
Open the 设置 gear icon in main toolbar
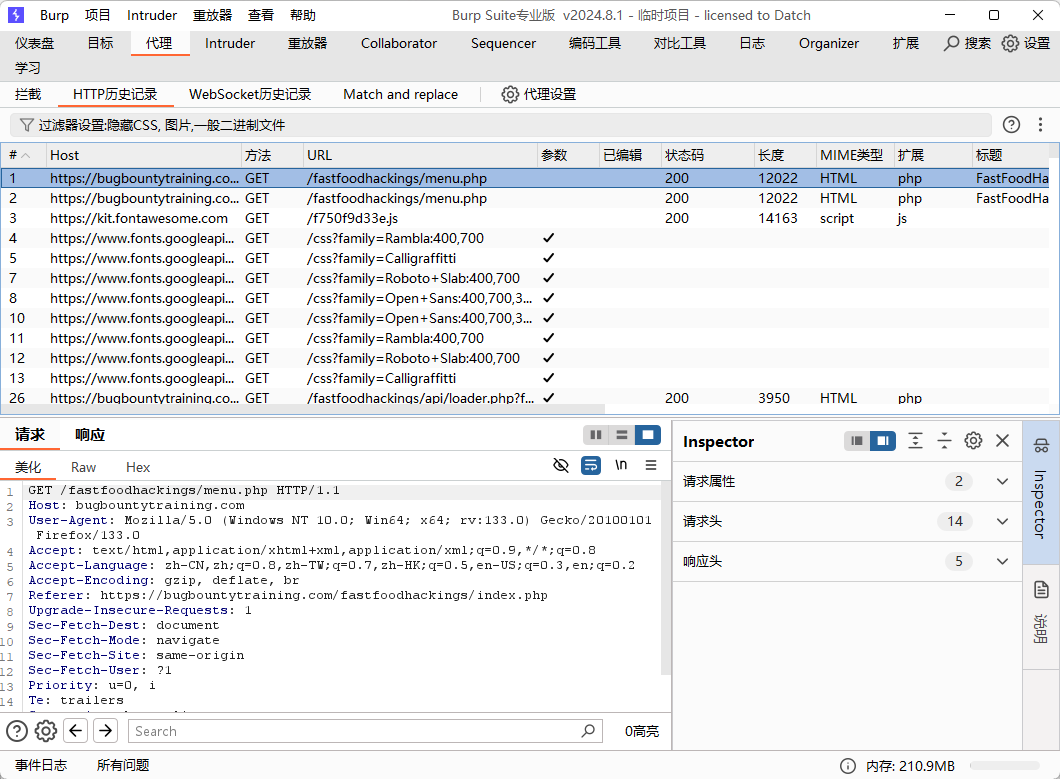tap(1010, 43)
